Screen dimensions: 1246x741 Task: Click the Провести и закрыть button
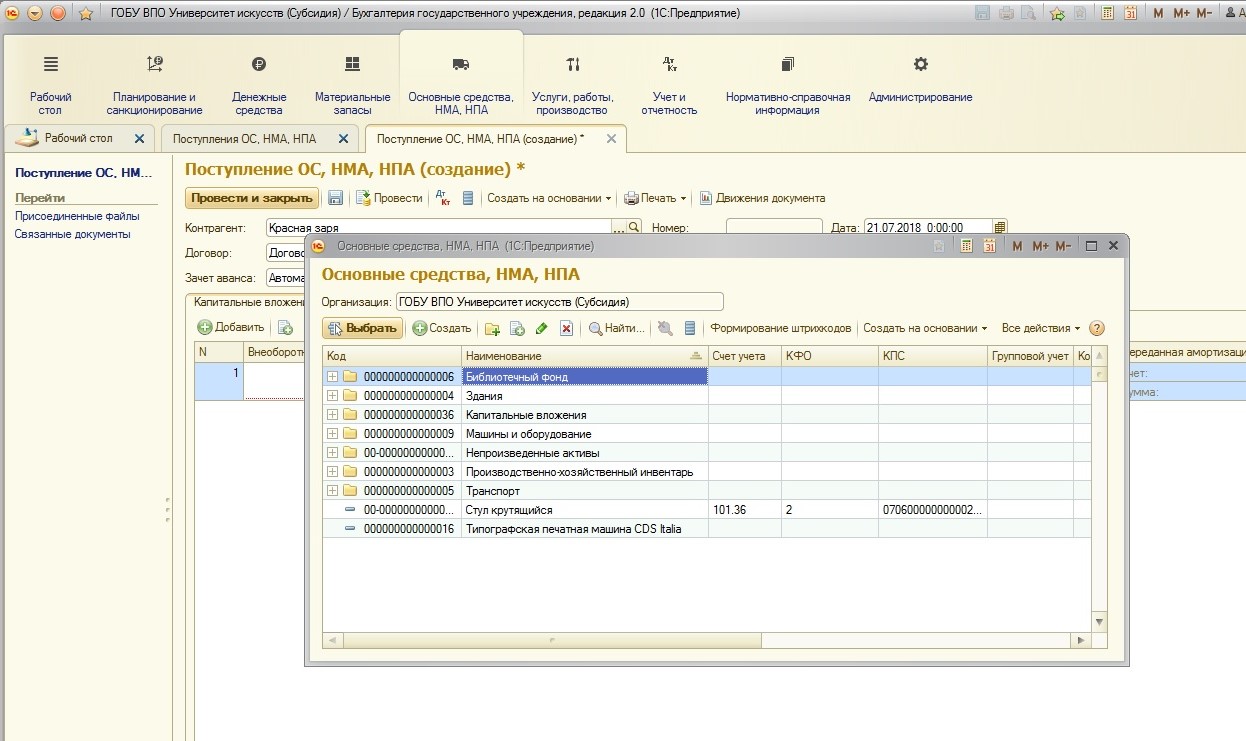[252, 198]
